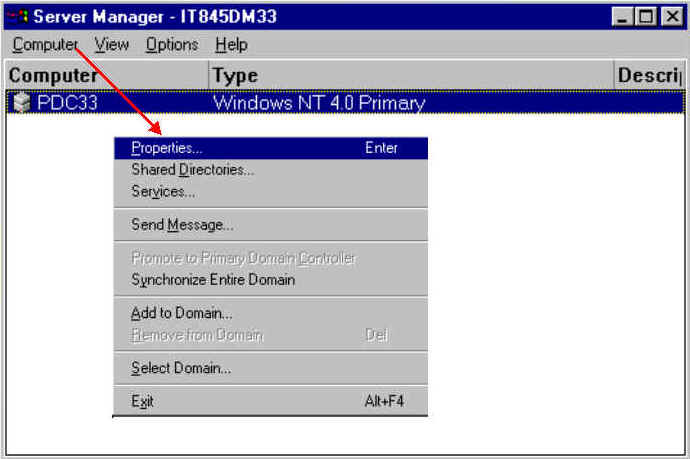Click the PDC33 server icon

21,103
